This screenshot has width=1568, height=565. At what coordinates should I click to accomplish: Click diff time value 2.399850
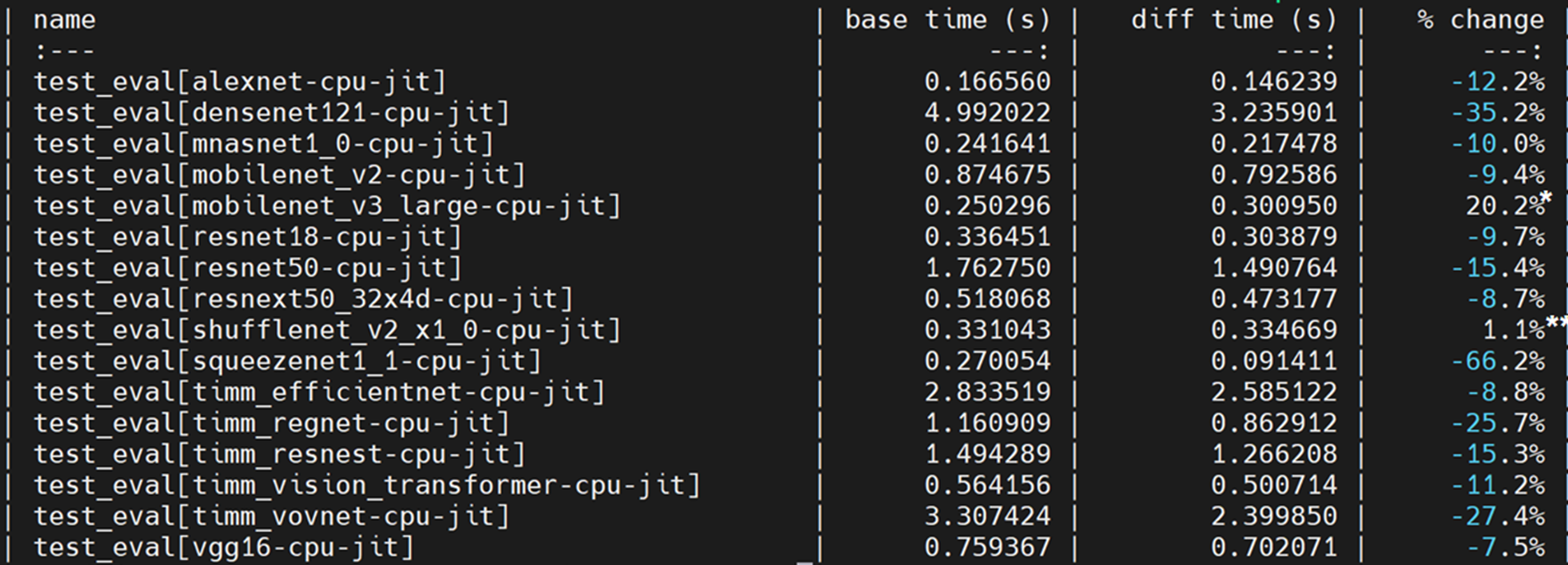(1274, 516)
